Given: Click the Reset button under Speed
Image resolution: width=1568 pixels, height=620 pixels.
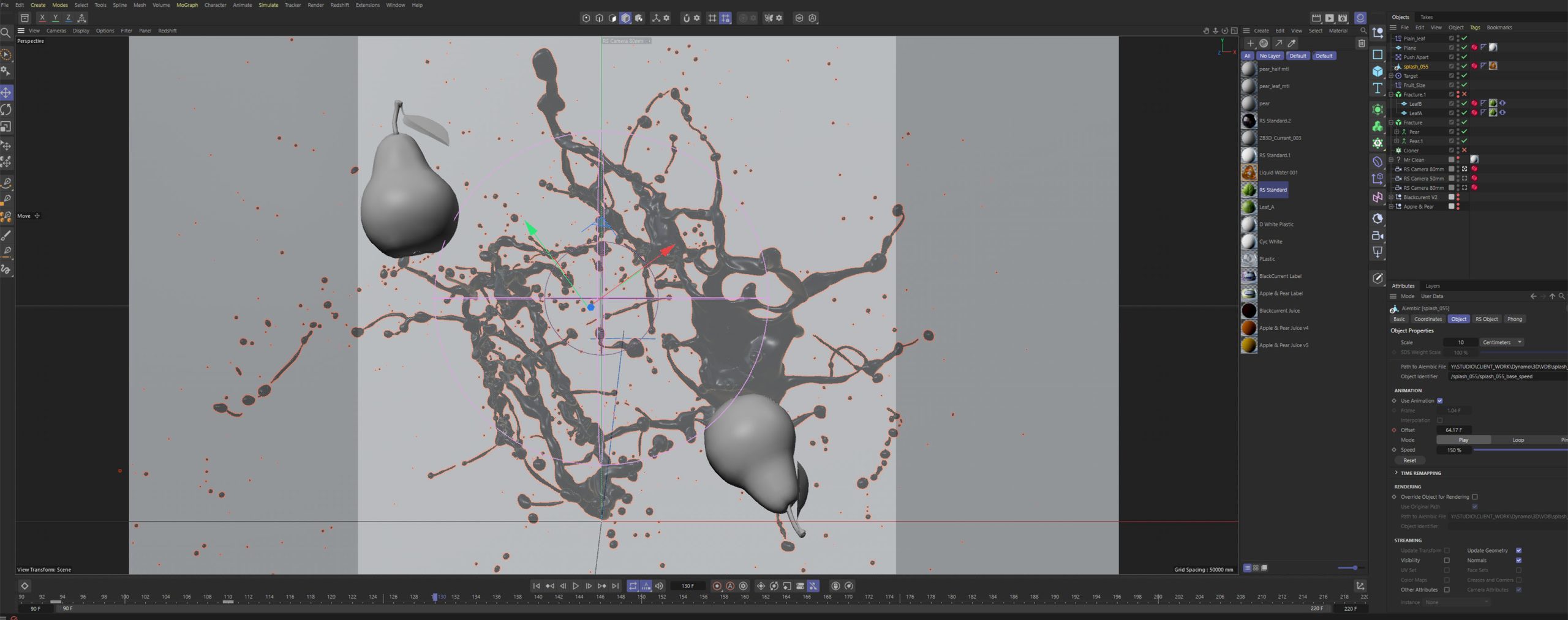Looking at the screenshot, I should pyautogui.click(x=1409, y=461).
